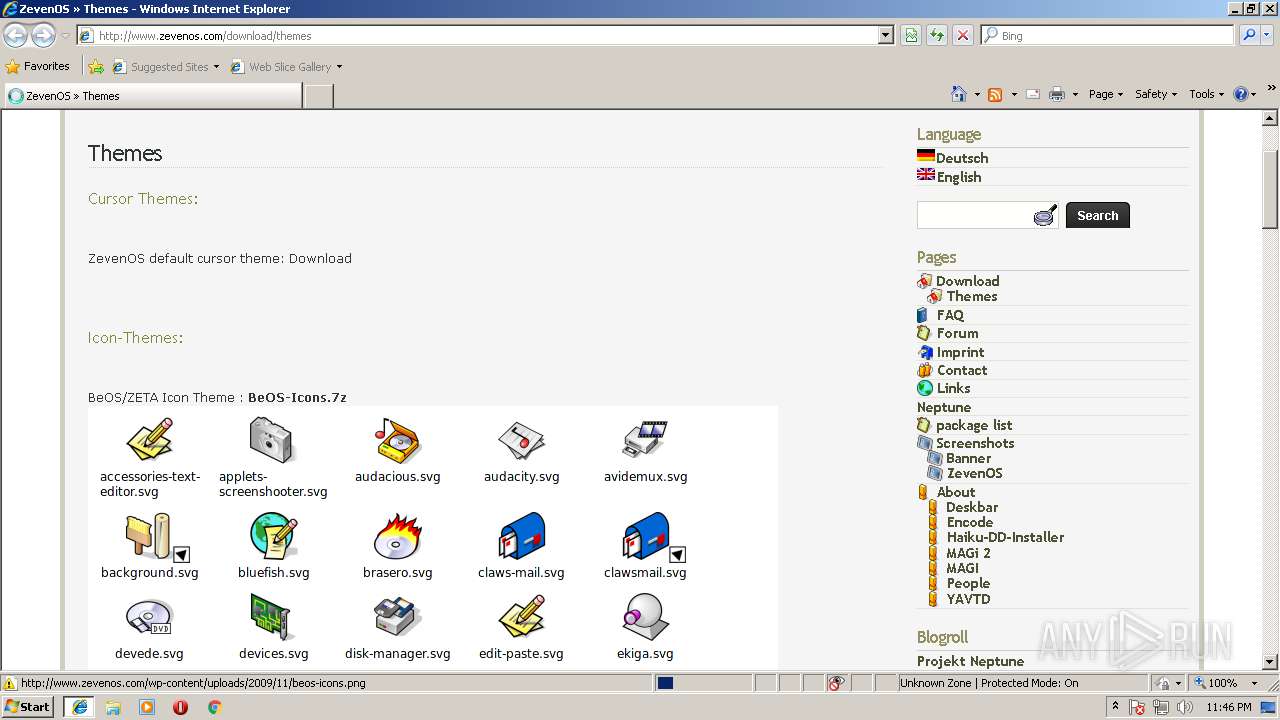This screenshot has width=1280, height=720.
Task: Open the Favorites panel
Action: point(37,67)
